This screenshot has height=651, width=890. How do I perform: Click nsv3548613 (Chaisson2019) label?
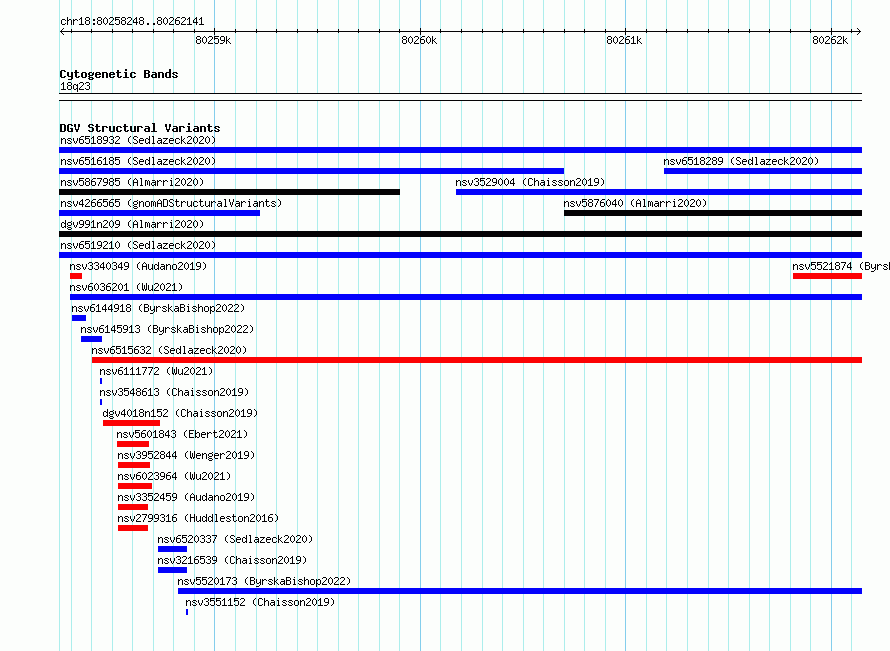tap(174, 392)
